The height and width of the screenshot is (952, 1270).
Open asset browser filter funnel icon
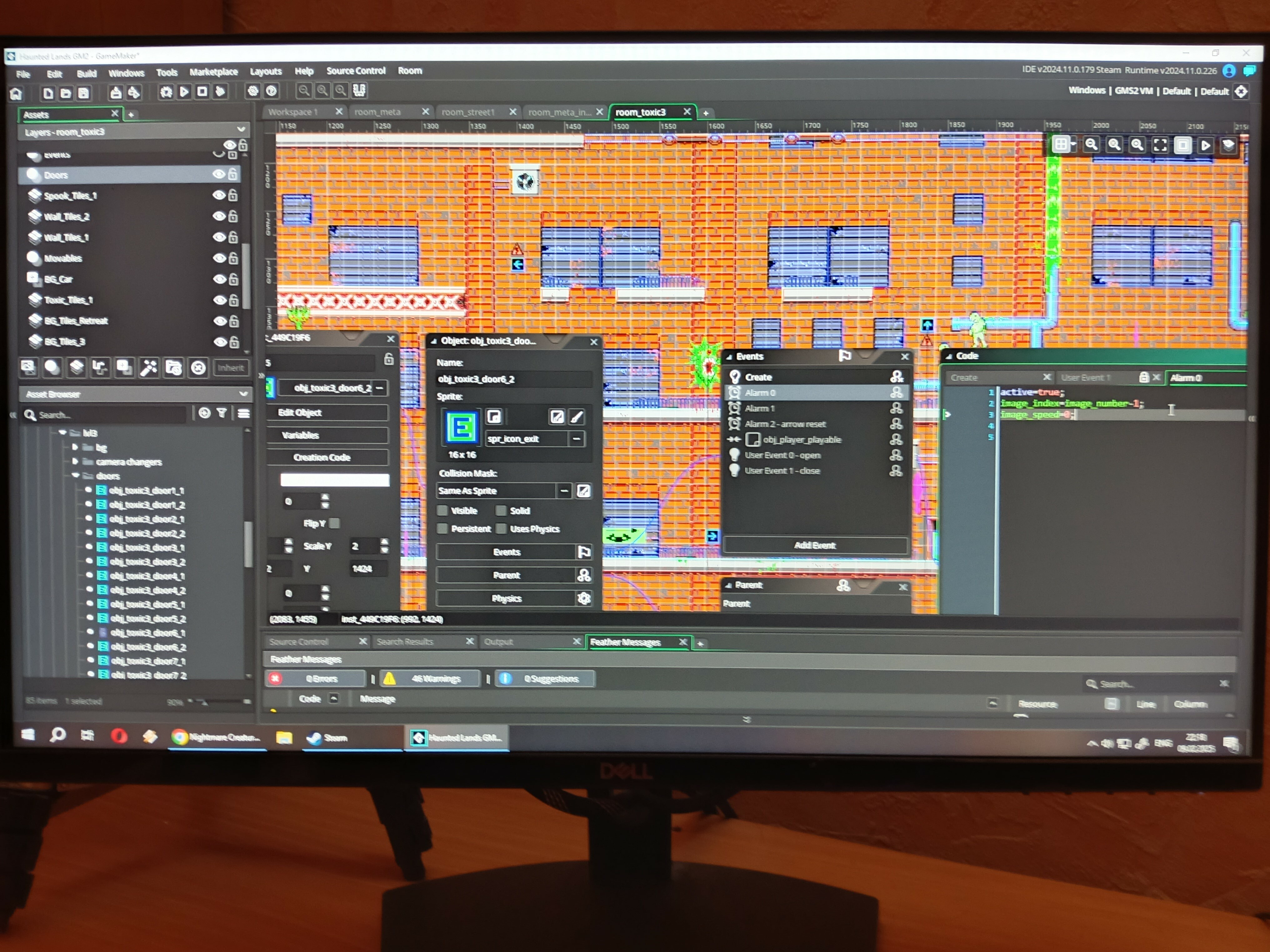222,413
